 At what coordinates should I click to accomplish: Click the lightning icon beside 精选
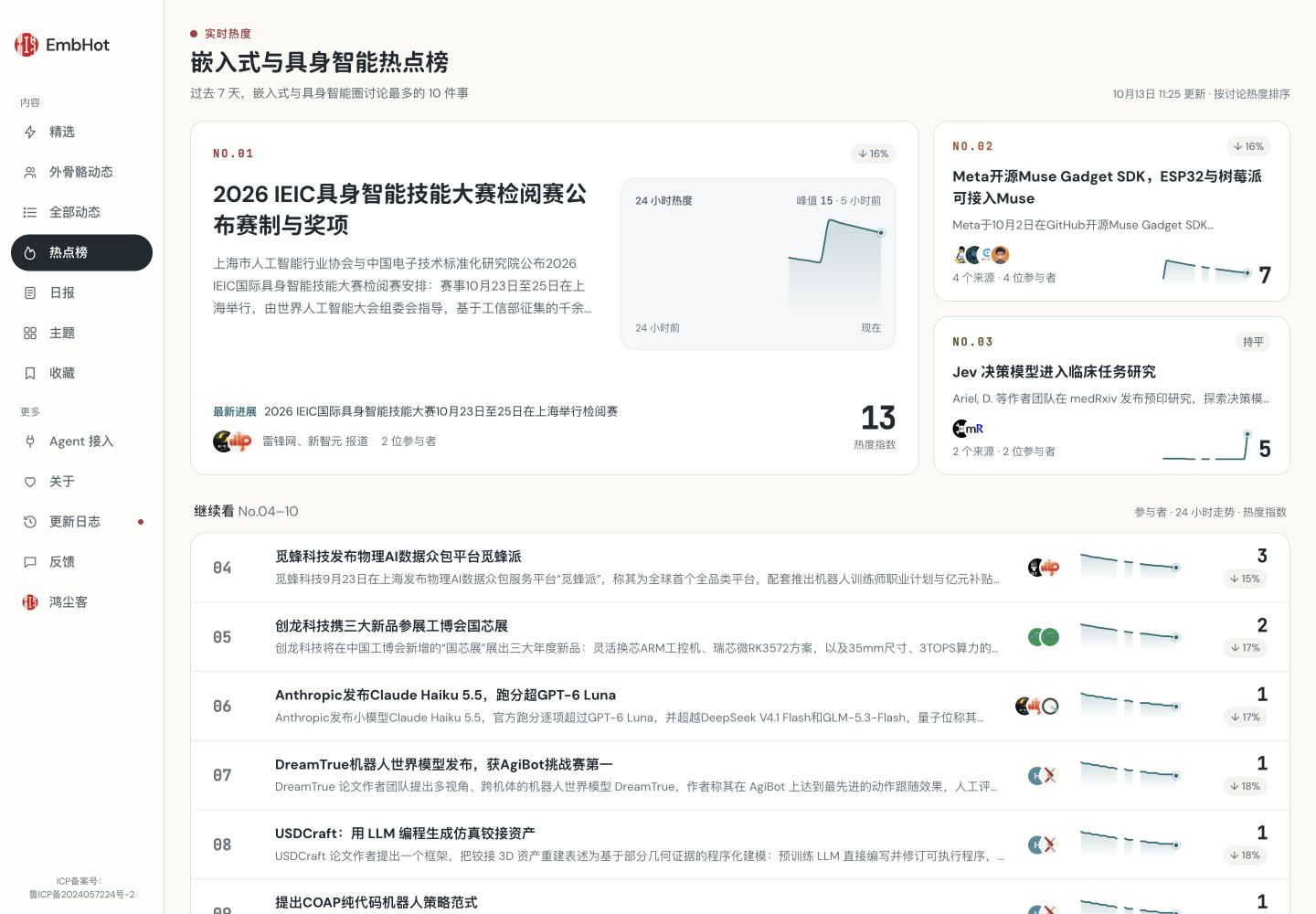coord(30,133)
